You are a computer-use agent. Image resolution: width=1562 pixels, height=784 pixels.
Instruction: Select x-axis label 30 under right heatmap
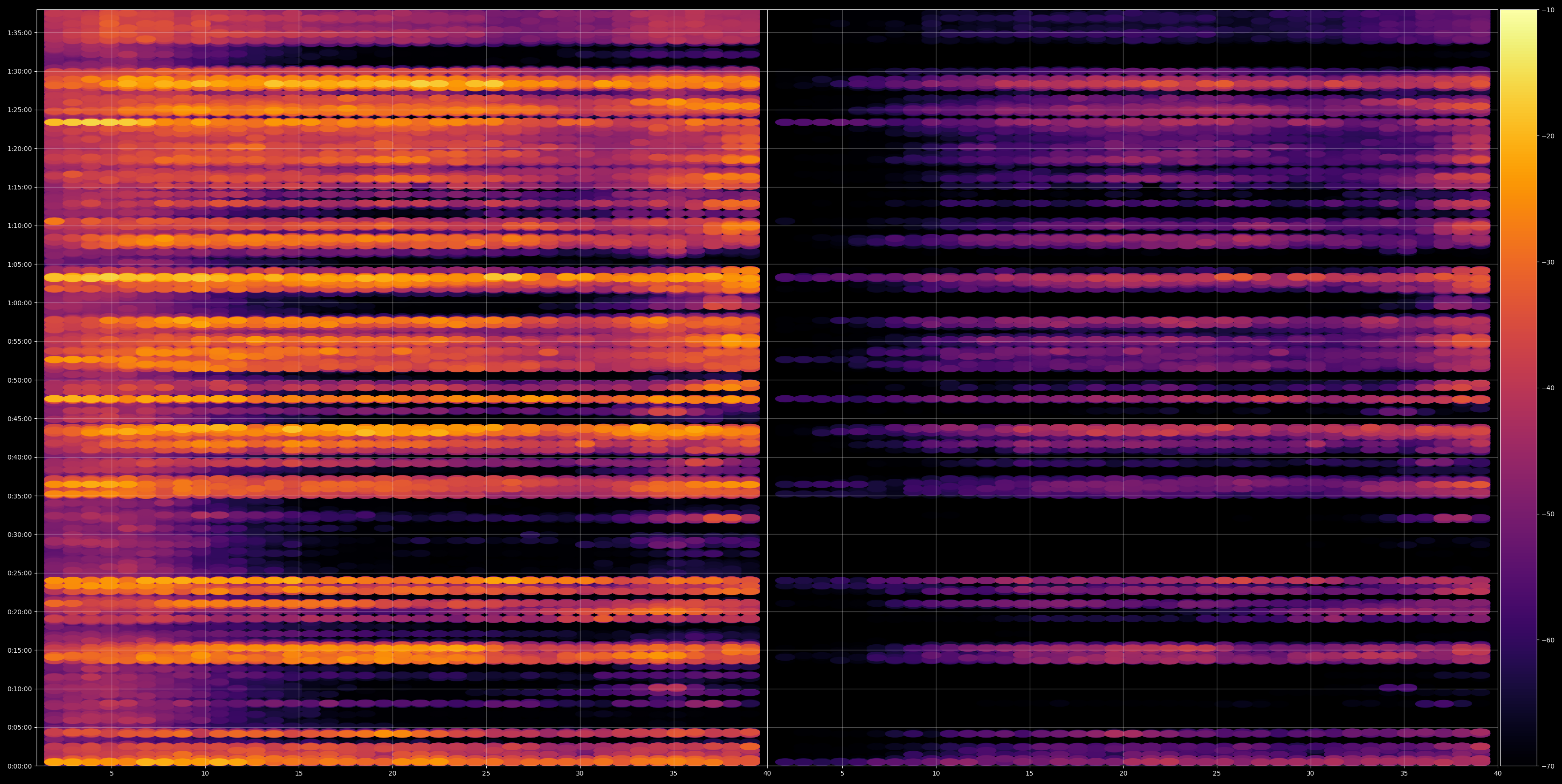click(x=1310, y=774)
